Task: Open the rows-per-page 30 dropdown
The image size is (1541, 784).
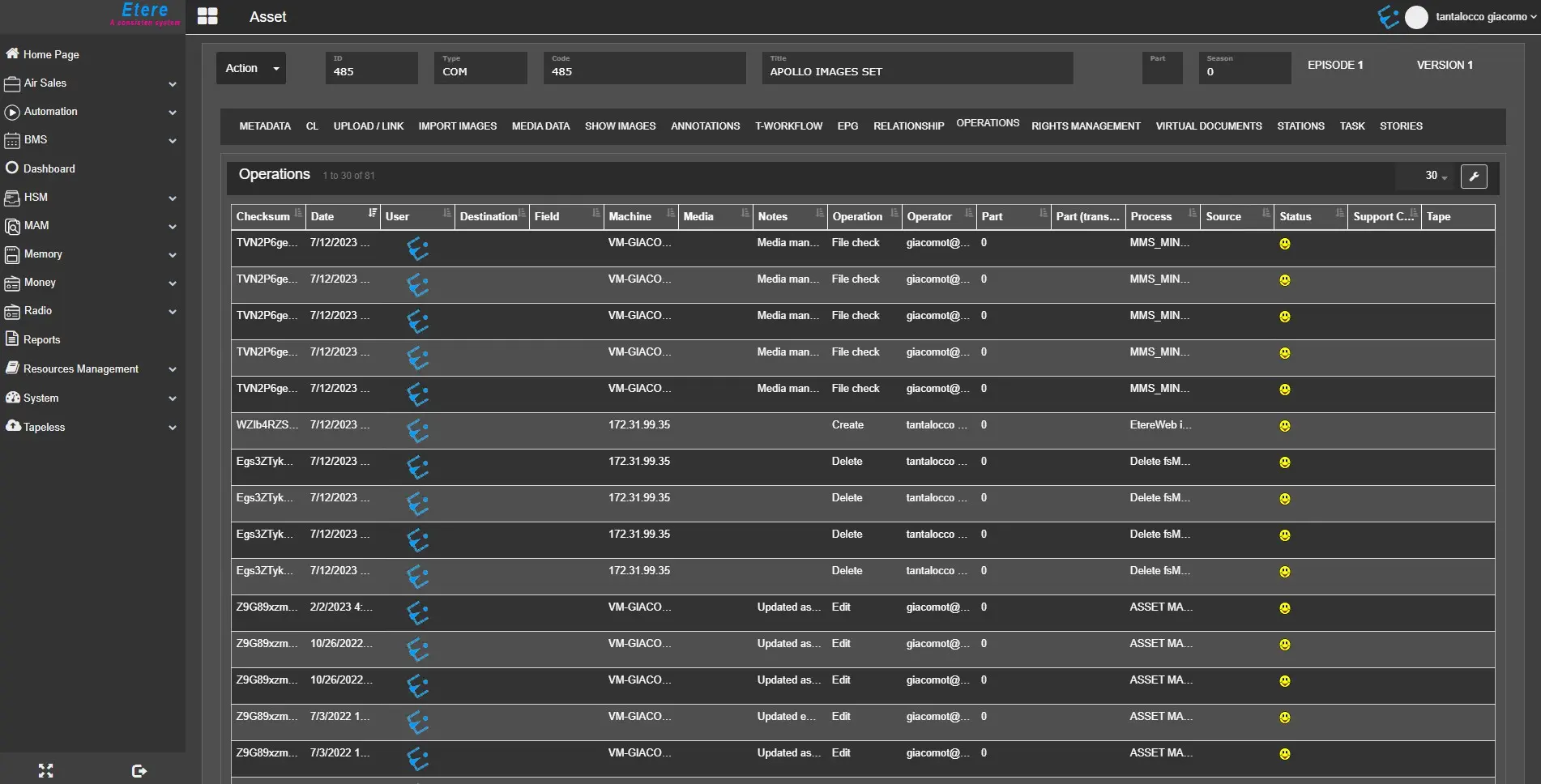Action: (1435, 176)
